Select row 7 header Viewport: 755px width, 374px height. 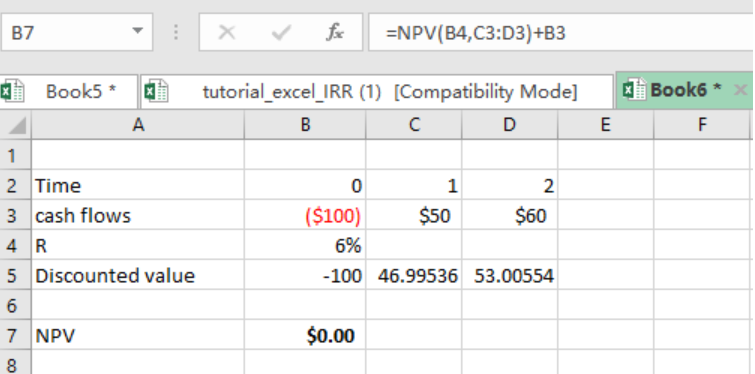point(15,335)
